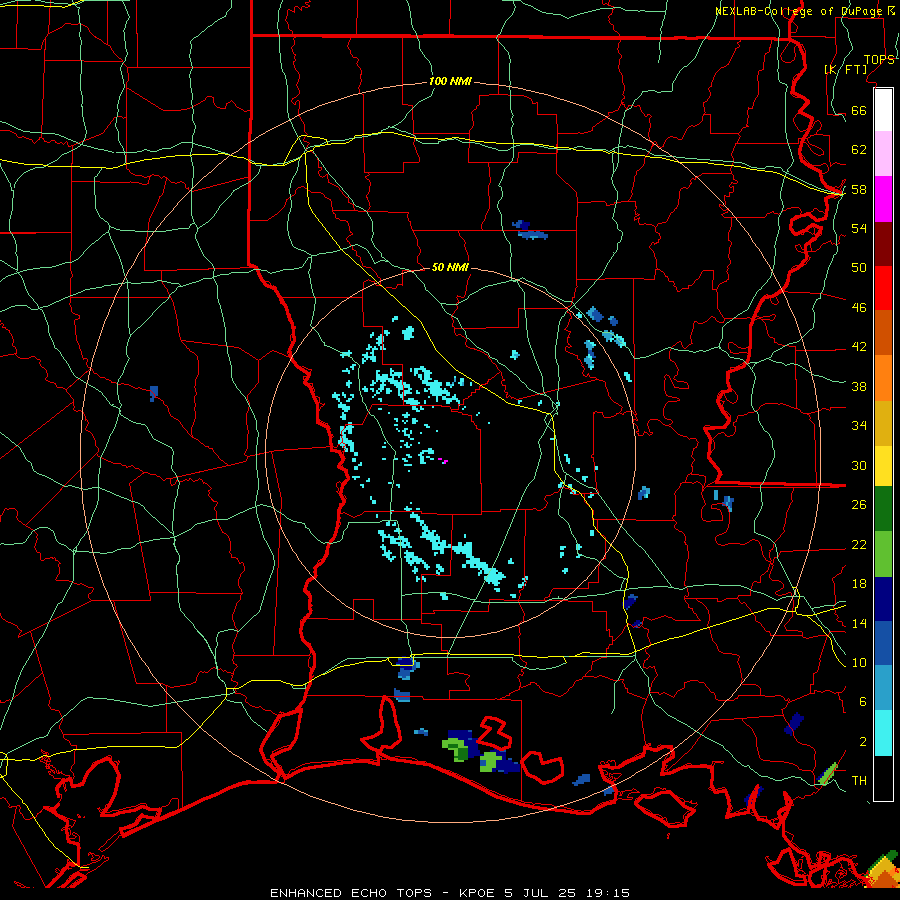Click the "TOPS" legend heading
The width and height of the screenshot is (900, 900).
click(x=879, y=60)
